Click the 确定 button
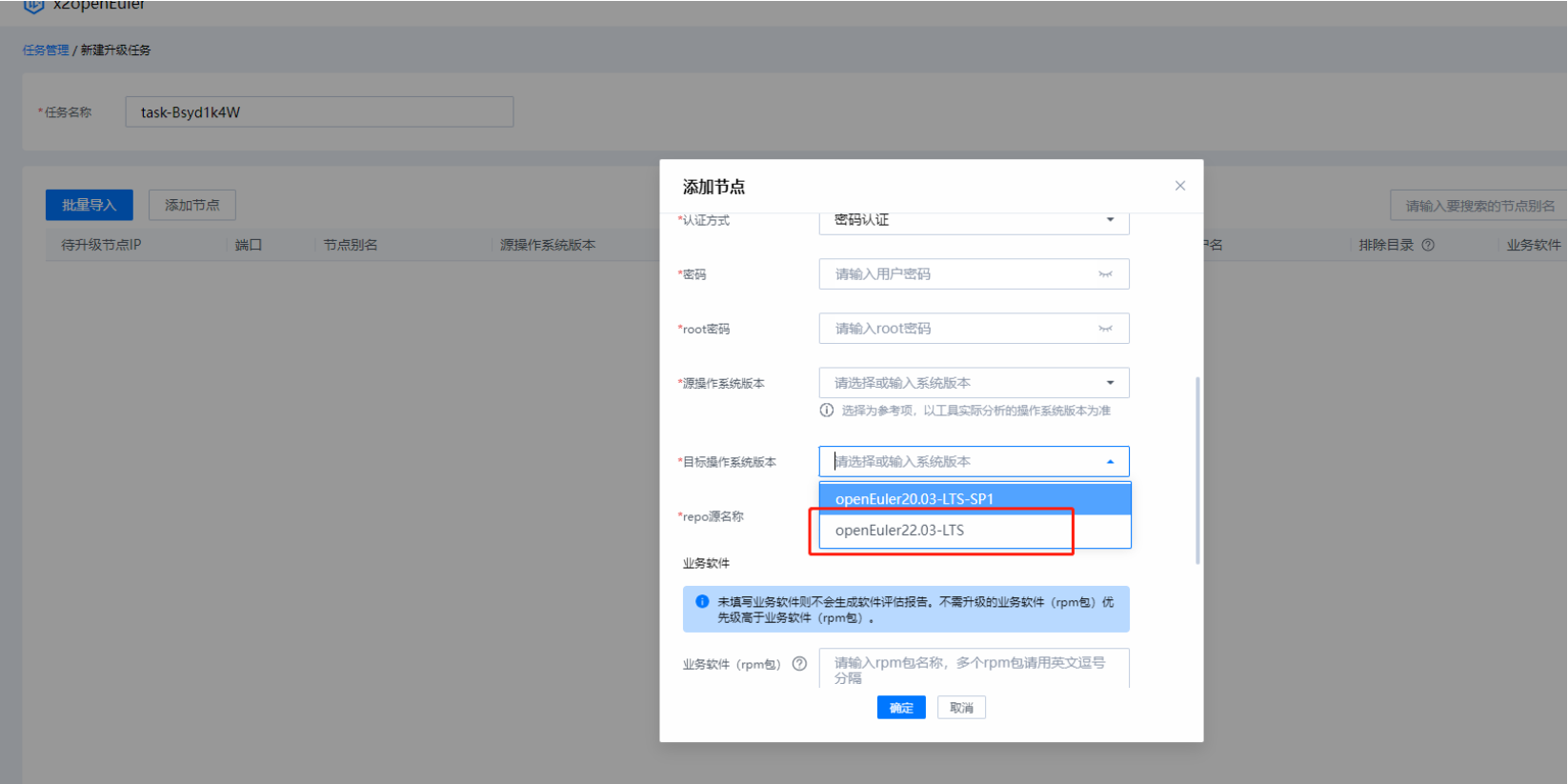This screenshot has height=784, width=1568. 900,708
